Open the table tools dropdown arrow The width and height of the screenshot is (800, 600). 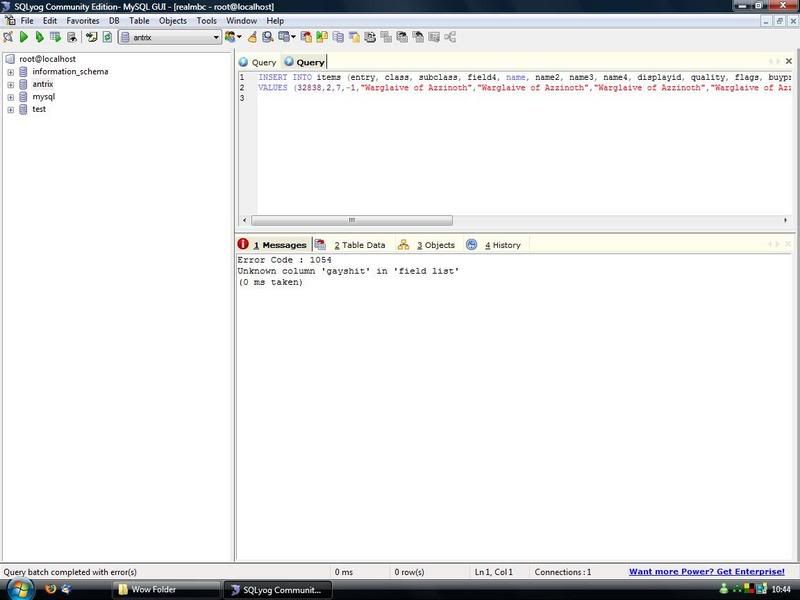pyautogui.click(x=293, y=37)
